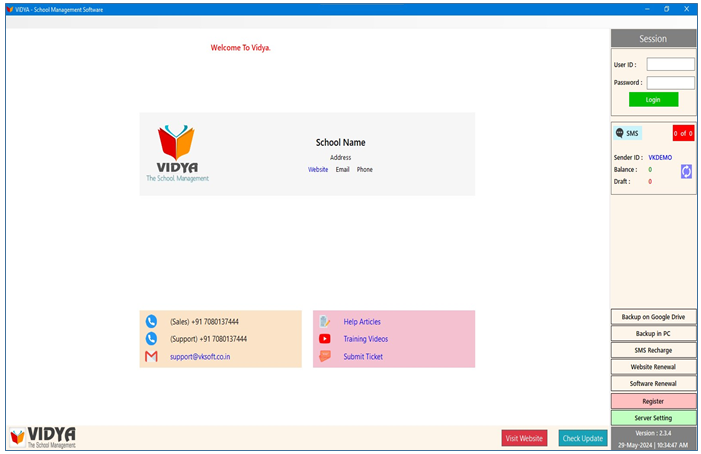
Task: Click the Website link under School Name
Action: pyautogui.click(x=318, y=169)
